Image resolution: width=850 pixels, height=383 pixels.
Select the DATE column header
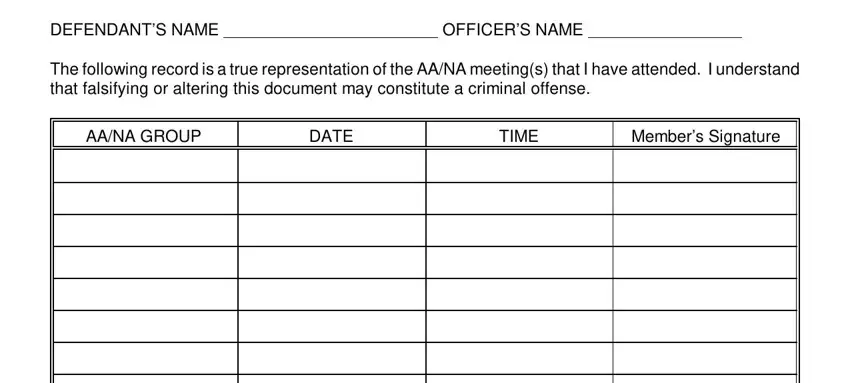point(332,135)
